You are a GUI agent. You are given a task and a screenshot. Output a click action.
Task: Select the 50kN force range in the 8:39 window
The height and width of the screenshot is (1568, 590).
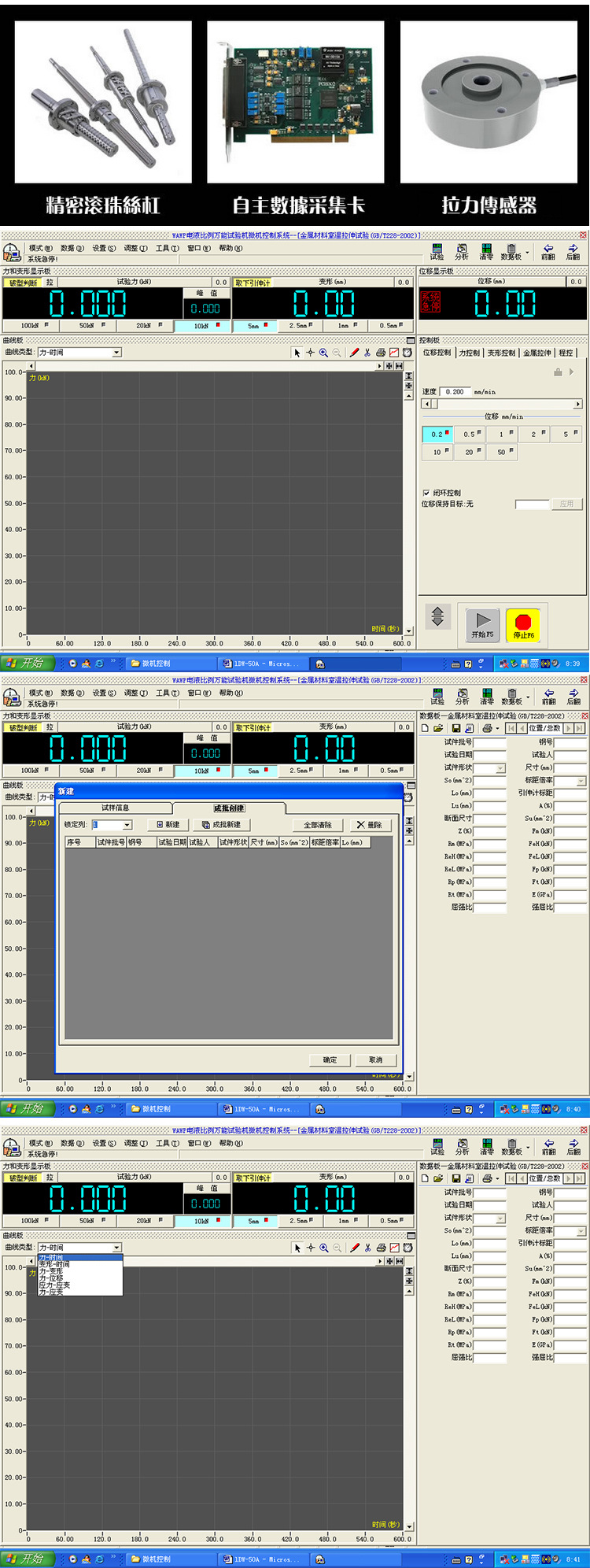tap(88, 326)
